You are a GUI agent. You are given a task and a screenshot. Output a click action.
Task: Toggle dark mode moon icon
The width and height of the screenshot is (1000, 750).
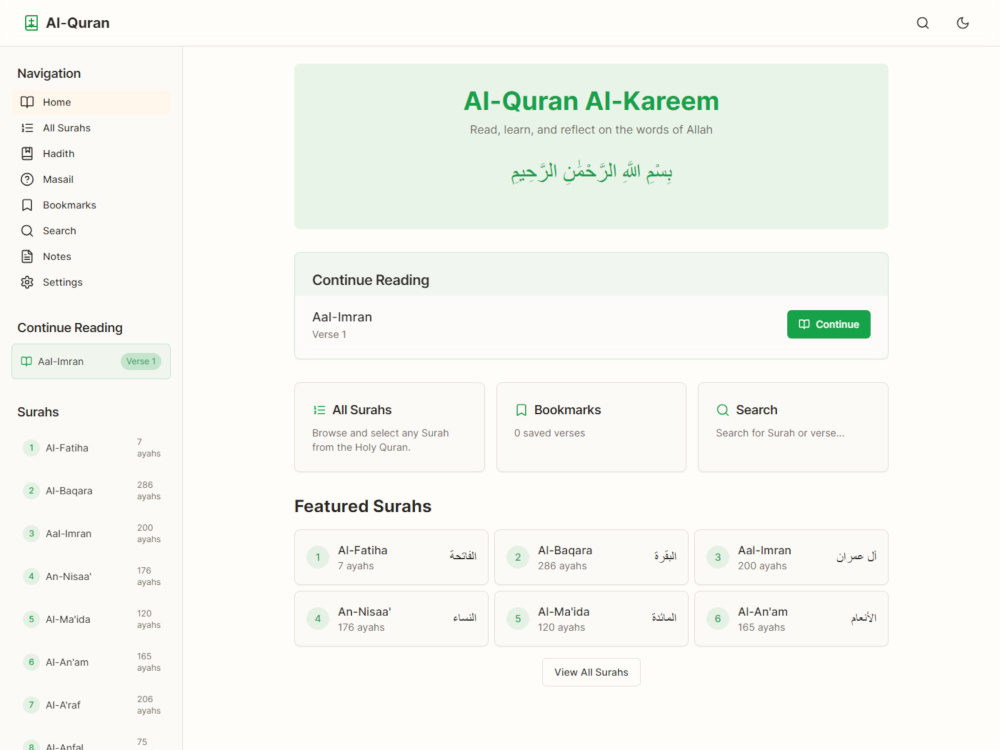click(x=963, y=23)
